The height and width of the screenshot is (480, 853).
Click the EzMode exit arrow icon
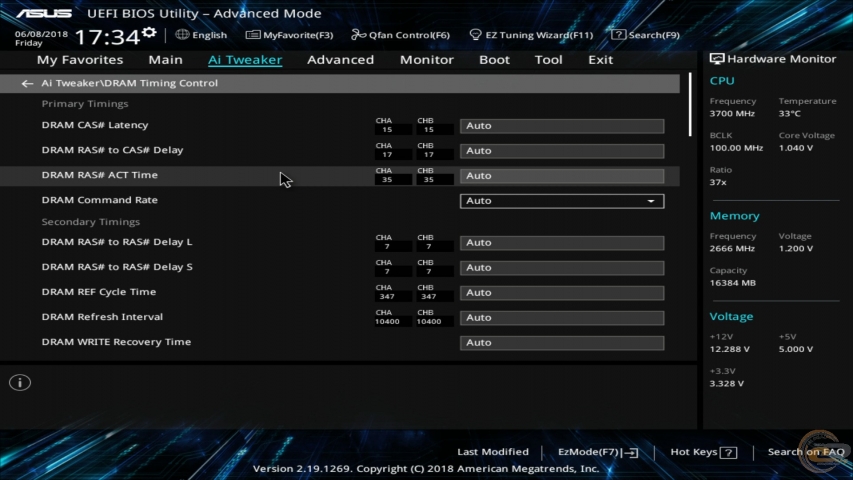coord(631,452)
